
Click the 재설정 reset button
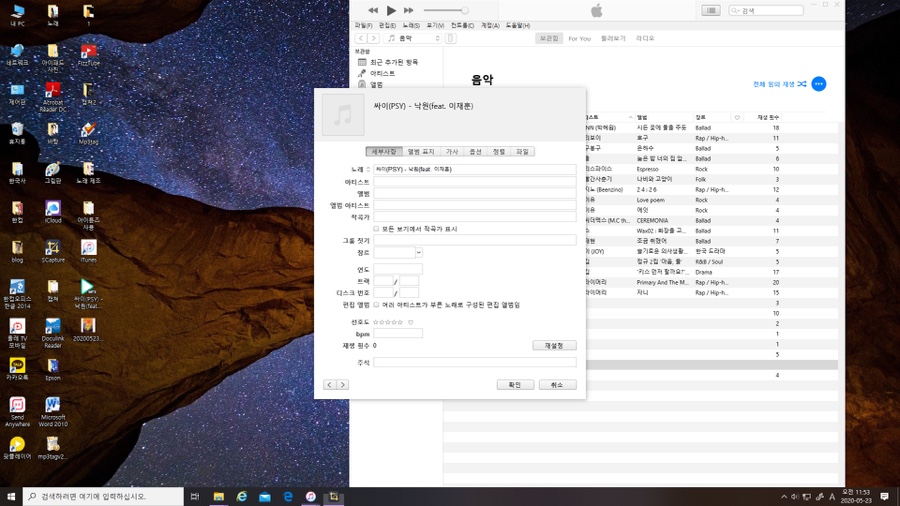(554, 345)
